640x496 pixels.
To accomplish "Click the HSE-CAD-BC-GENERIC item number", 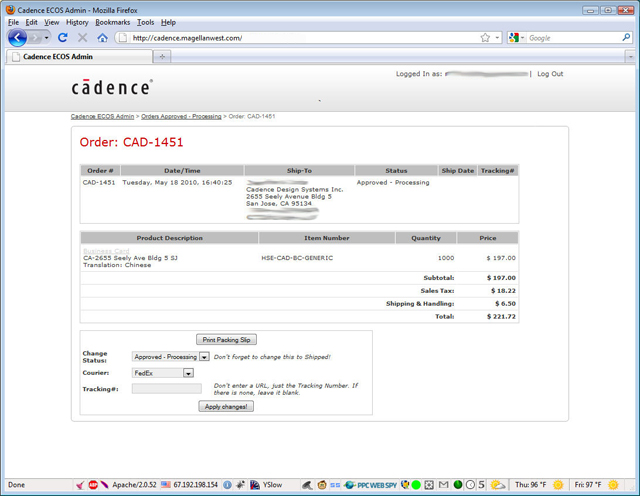I will (297, 258).
